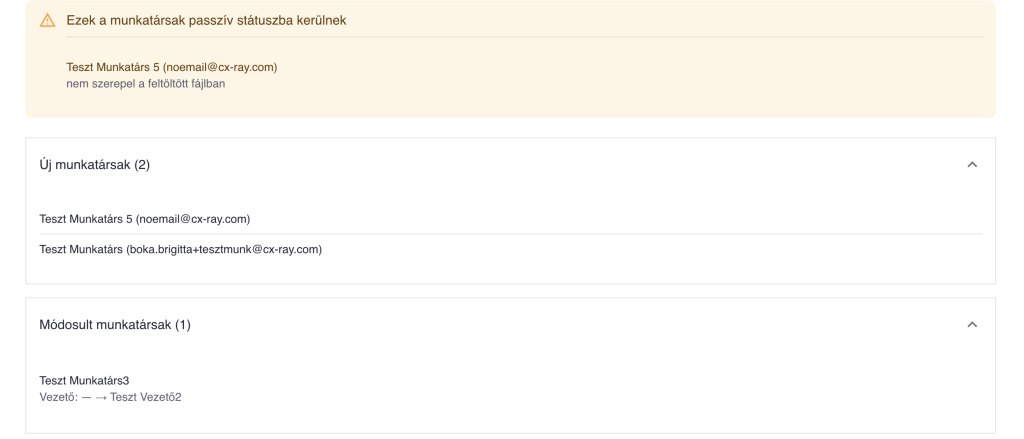This screenshot has width=1024, height=439.
Task: Click the orange warning triangle icon
Action: point(48,20)
